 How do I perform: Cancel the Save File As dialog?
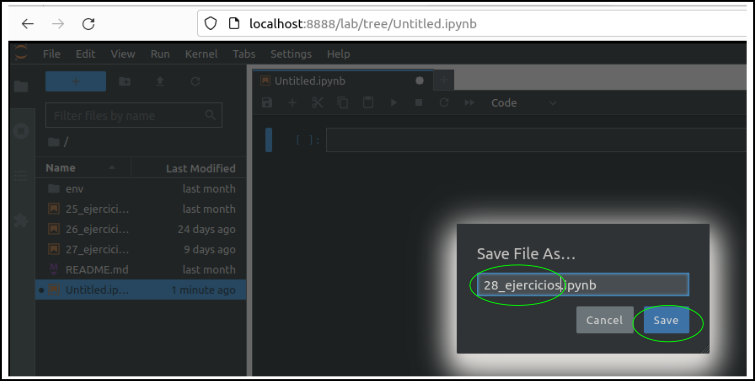[x=604, y=320]
